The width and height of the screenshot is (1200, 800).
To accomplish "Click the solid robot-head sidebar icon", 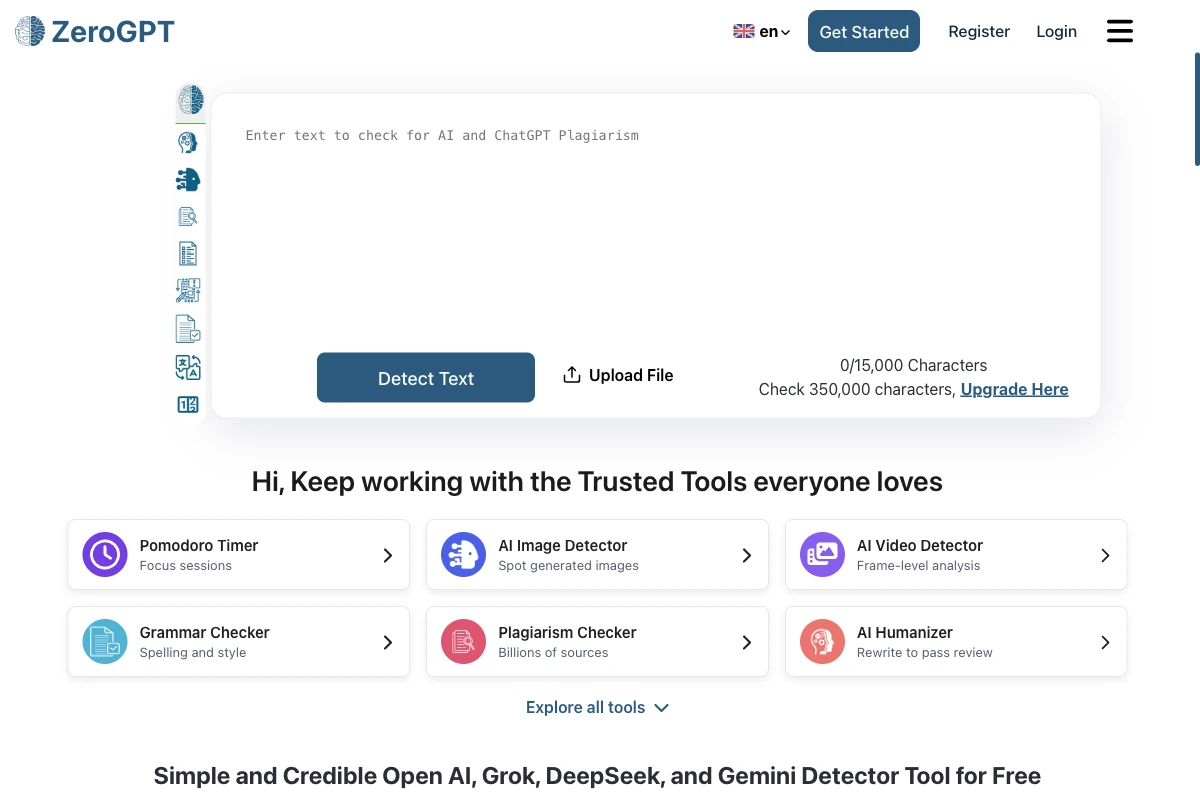I will click(188, 180).
